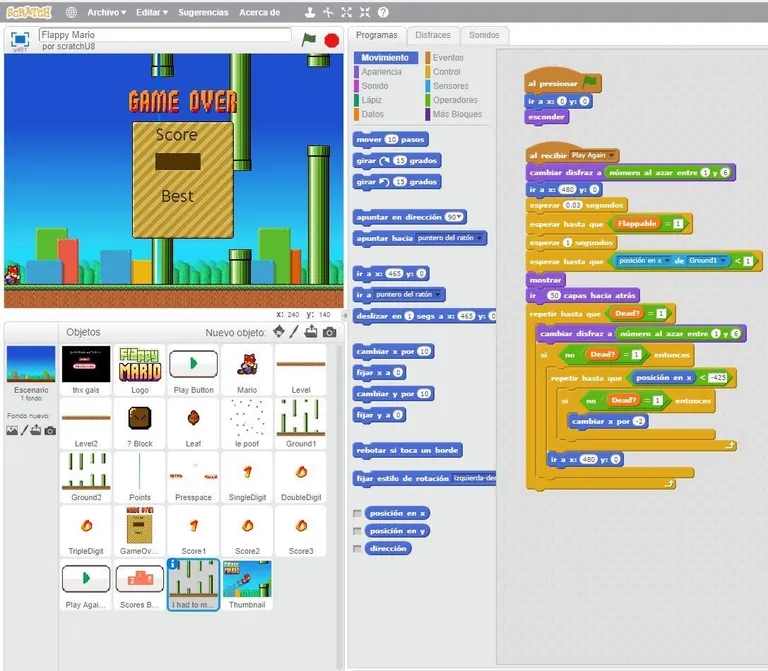Image resolution: width=768 pixels, height=671 pixels.
Task: Select the Mario sprite
Action: pyautogui.click(x=247, y=370)
